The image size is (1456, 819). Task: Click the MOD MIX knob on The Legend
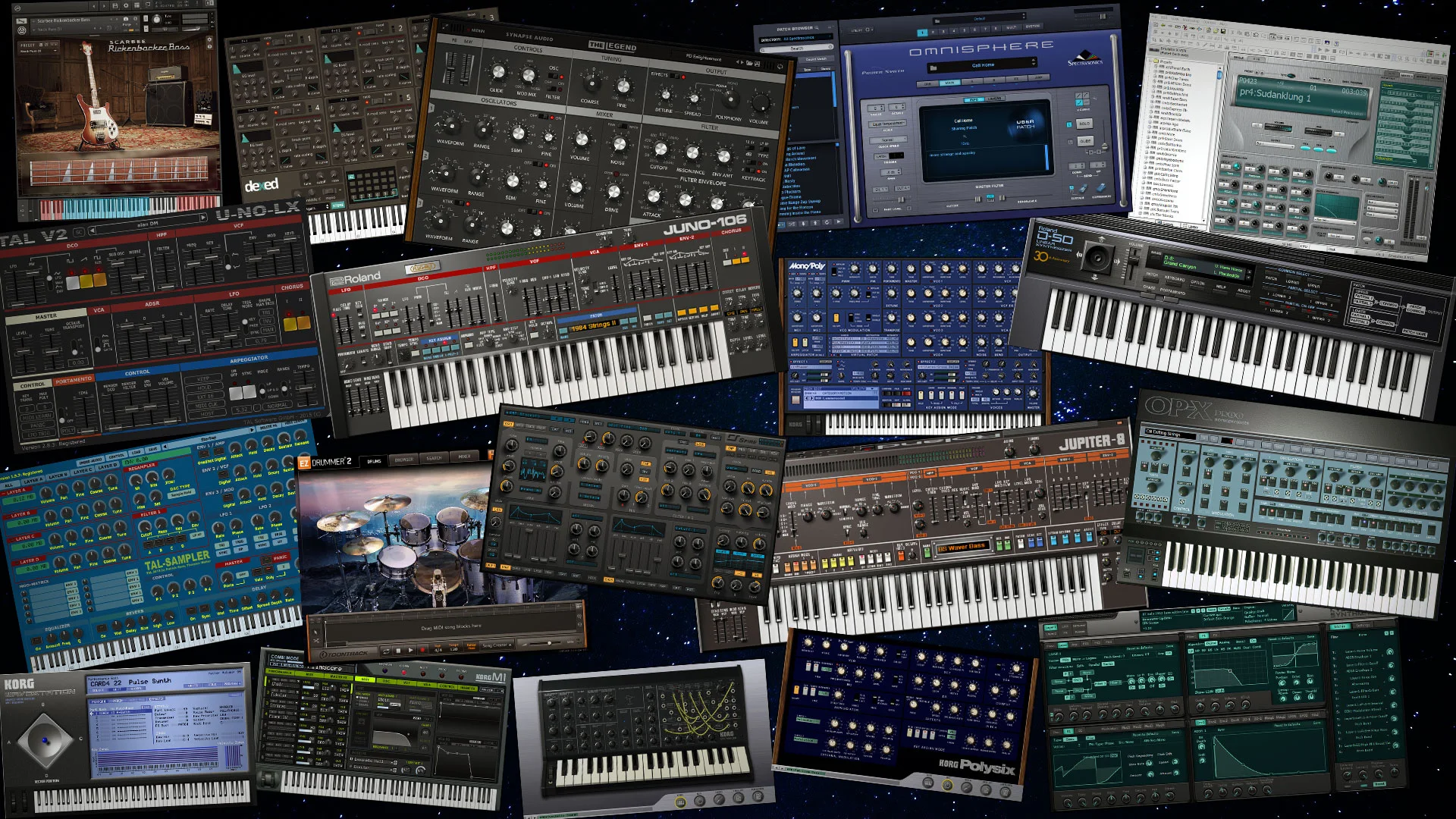pyautogui.click(x=529, y=75)
